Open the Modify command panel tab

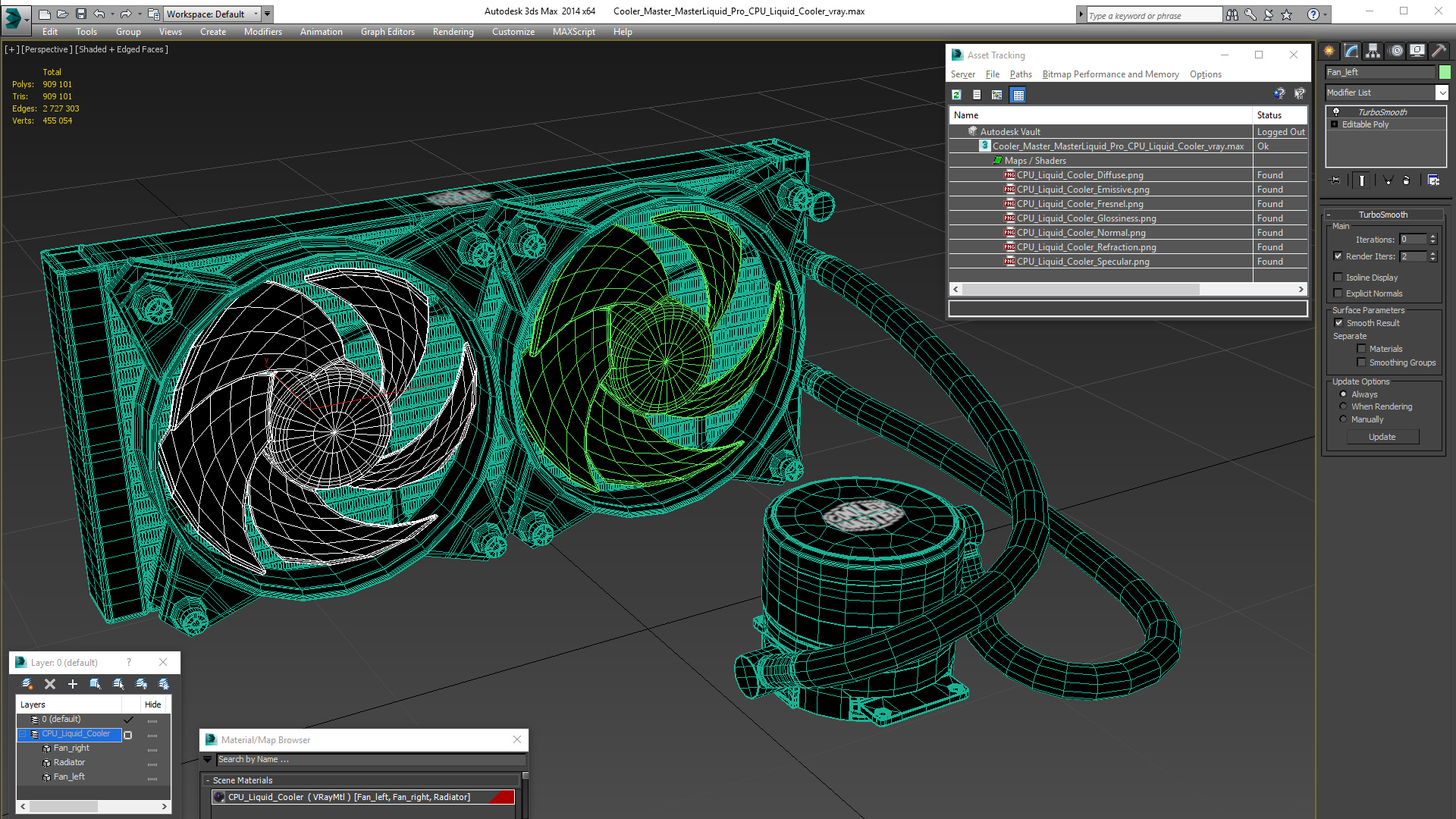[1351, 51]
